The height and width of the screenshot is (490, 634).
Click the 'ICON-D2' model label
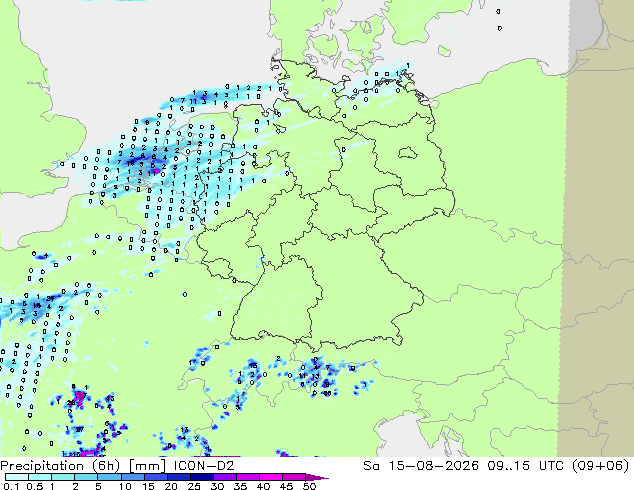(x=204, y=466)
